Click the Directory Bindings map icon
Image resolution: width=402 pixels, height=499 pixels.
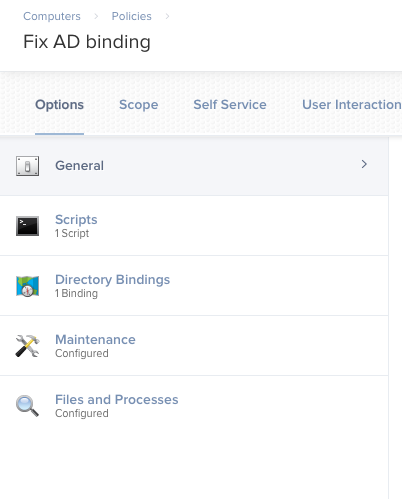pos(27,286)
